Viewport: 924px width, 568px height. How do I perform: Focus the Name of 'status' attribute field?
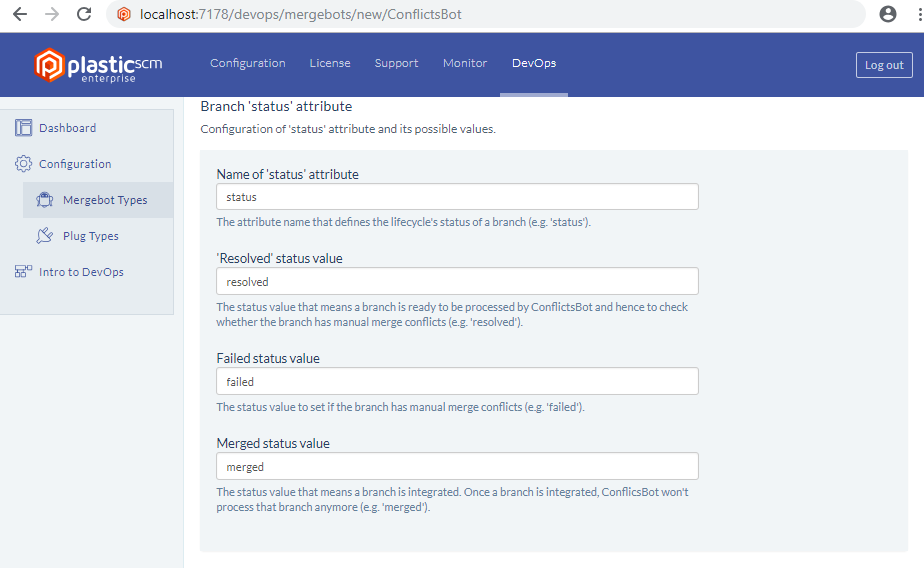(457, 197)
